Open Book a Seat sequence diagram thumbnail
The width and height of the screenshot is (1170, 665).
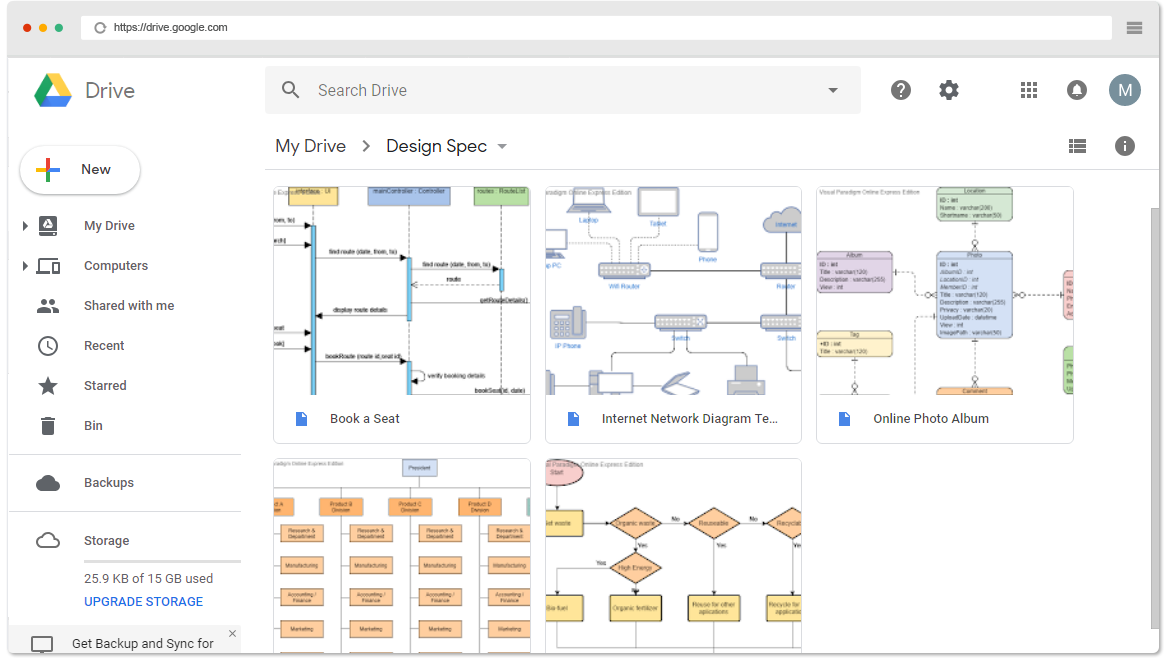(402, 291)
